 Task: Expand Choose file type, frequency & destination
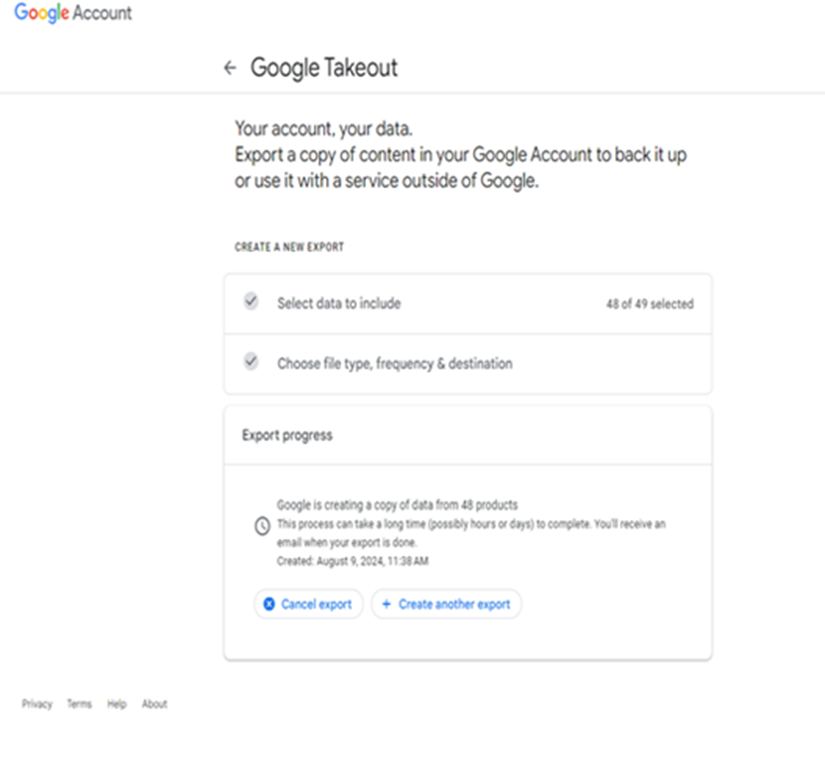click(468, 364)
